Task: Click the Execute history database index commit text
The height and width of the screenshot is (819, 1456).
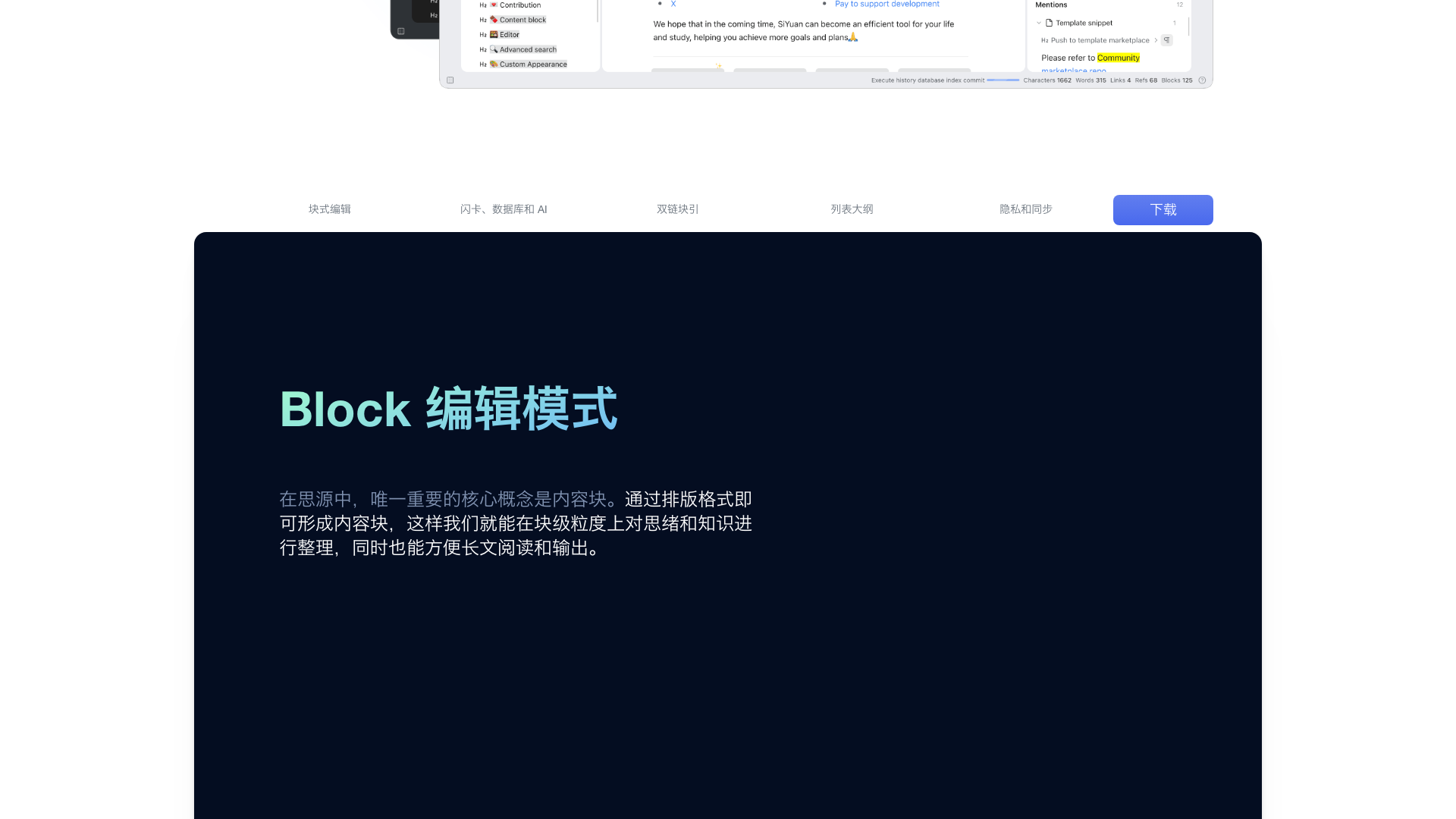Action: 927,80
